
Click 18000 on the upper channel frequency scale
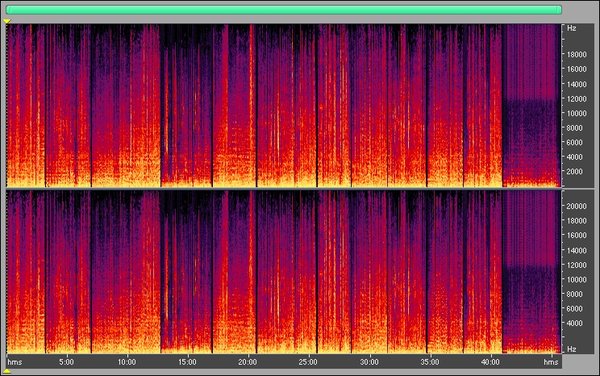point(577,54)
